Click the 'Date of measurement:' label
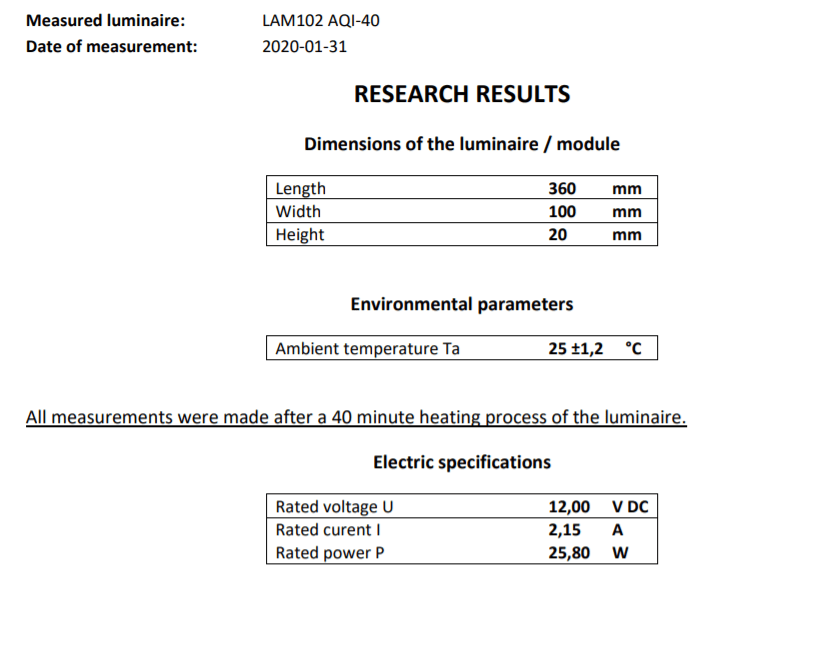Viewport: 822px width, 660px height. click(111, 46)
